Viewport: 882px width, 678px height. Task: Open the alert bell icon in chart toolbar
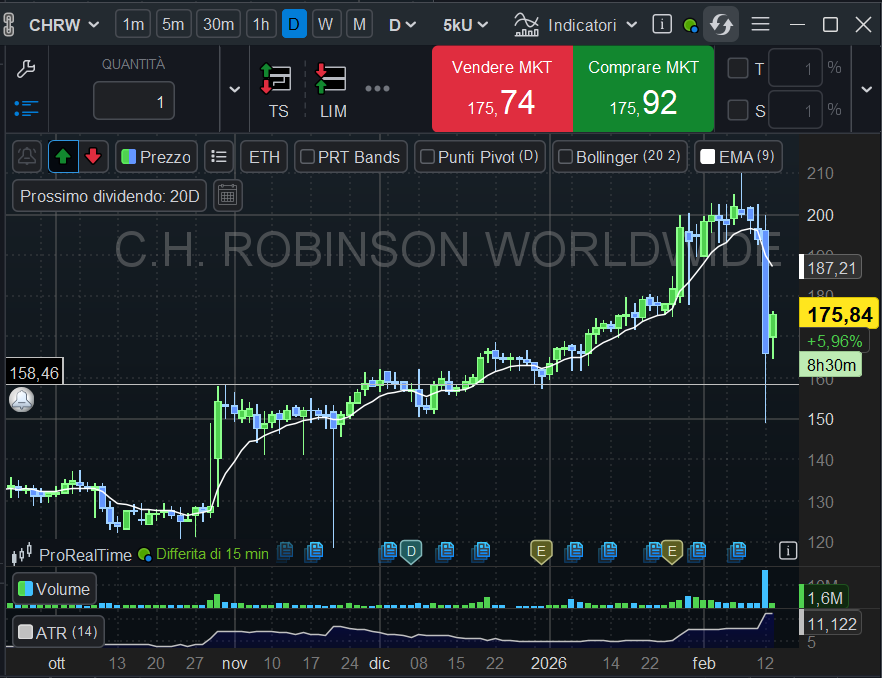pyautogui.click(x=28, y=156)
